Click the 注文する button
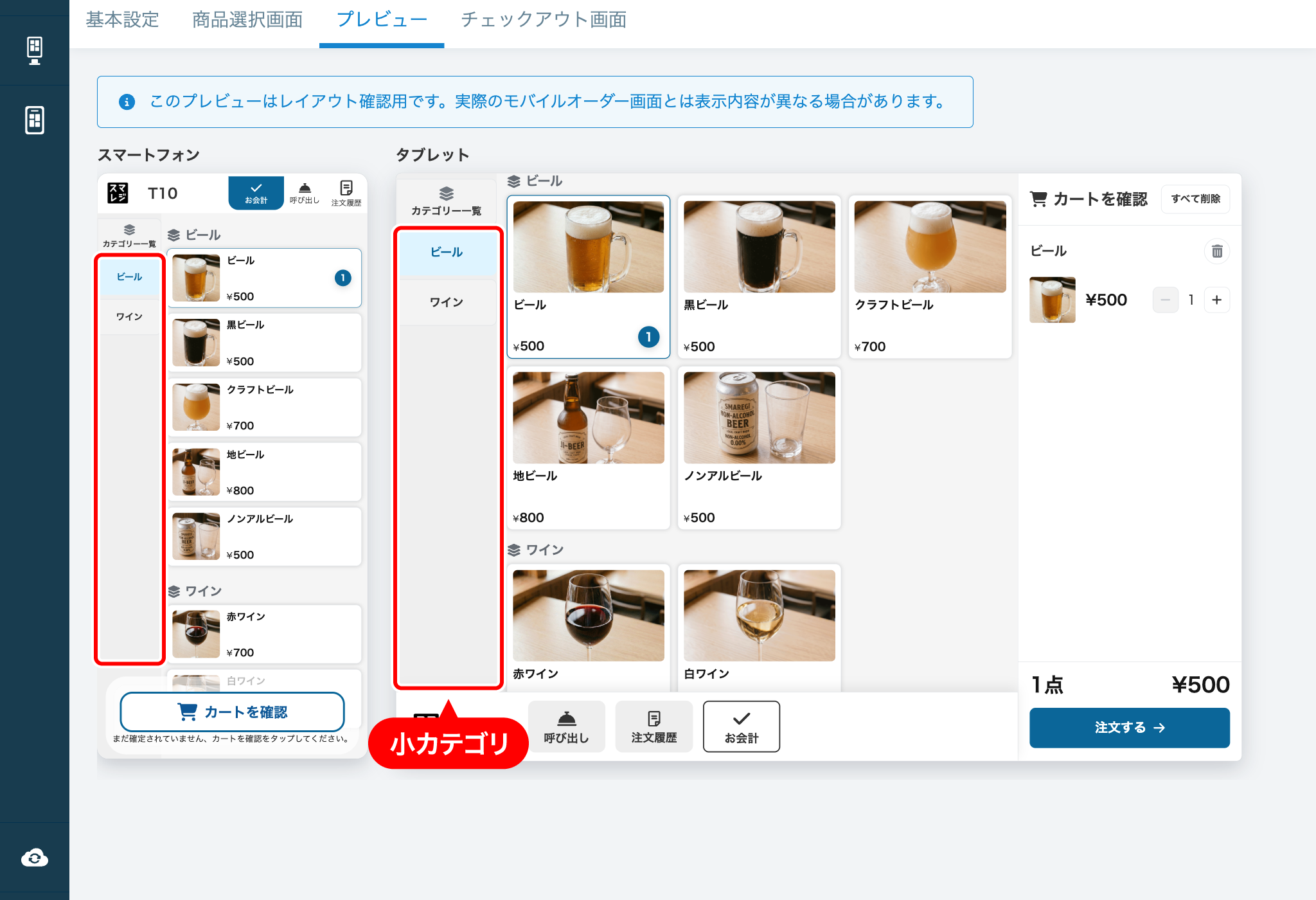 pos(1129,728)
